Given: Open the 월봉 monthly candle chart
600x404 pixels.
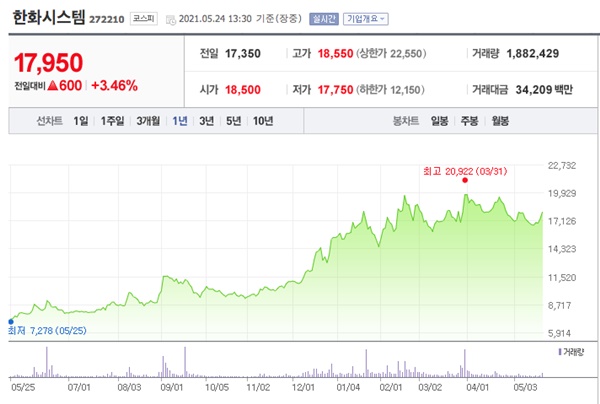Looking at the screenshot, I should (x=500, y=121).
